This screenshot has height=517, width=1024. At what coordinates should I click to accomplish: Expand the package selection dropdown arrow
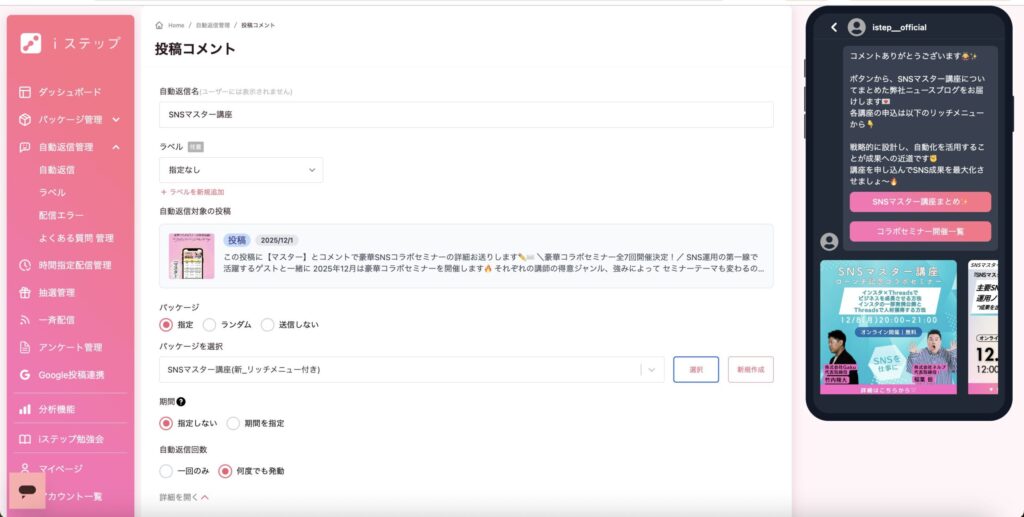pyautogui.click(x=652, y=370)
